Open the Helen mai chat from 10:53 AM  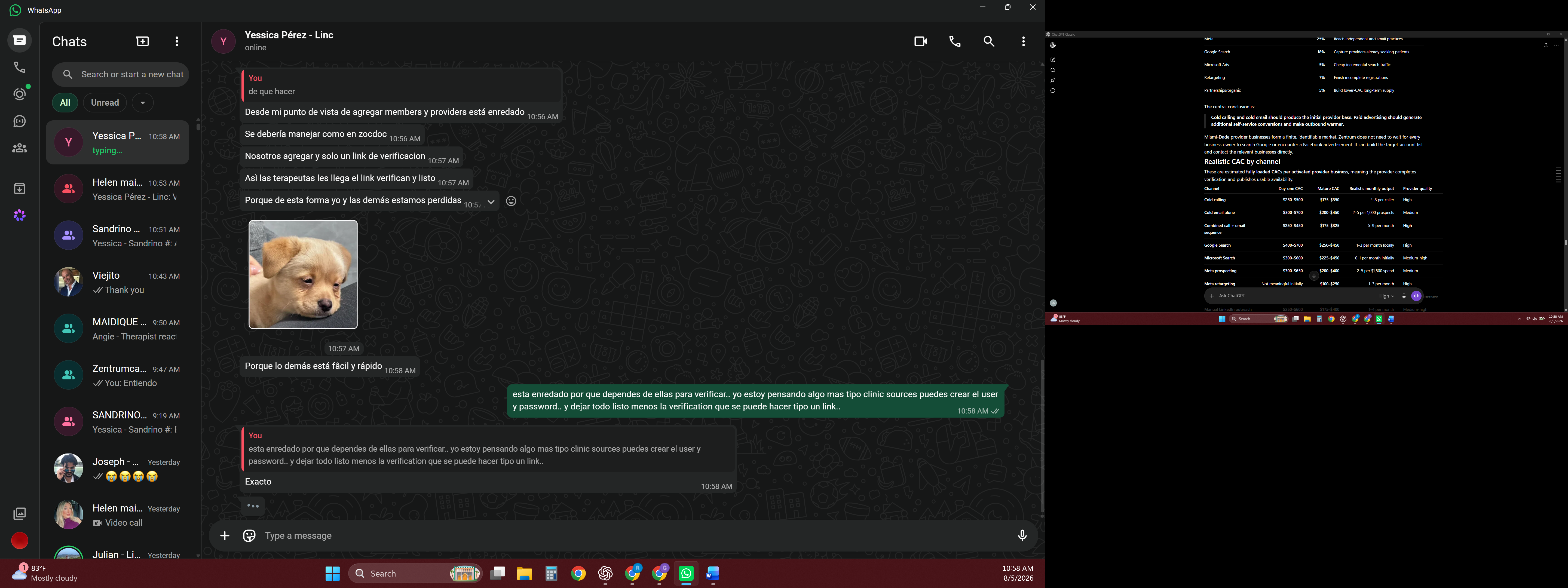pyautogui.click(x=118, y=189)
